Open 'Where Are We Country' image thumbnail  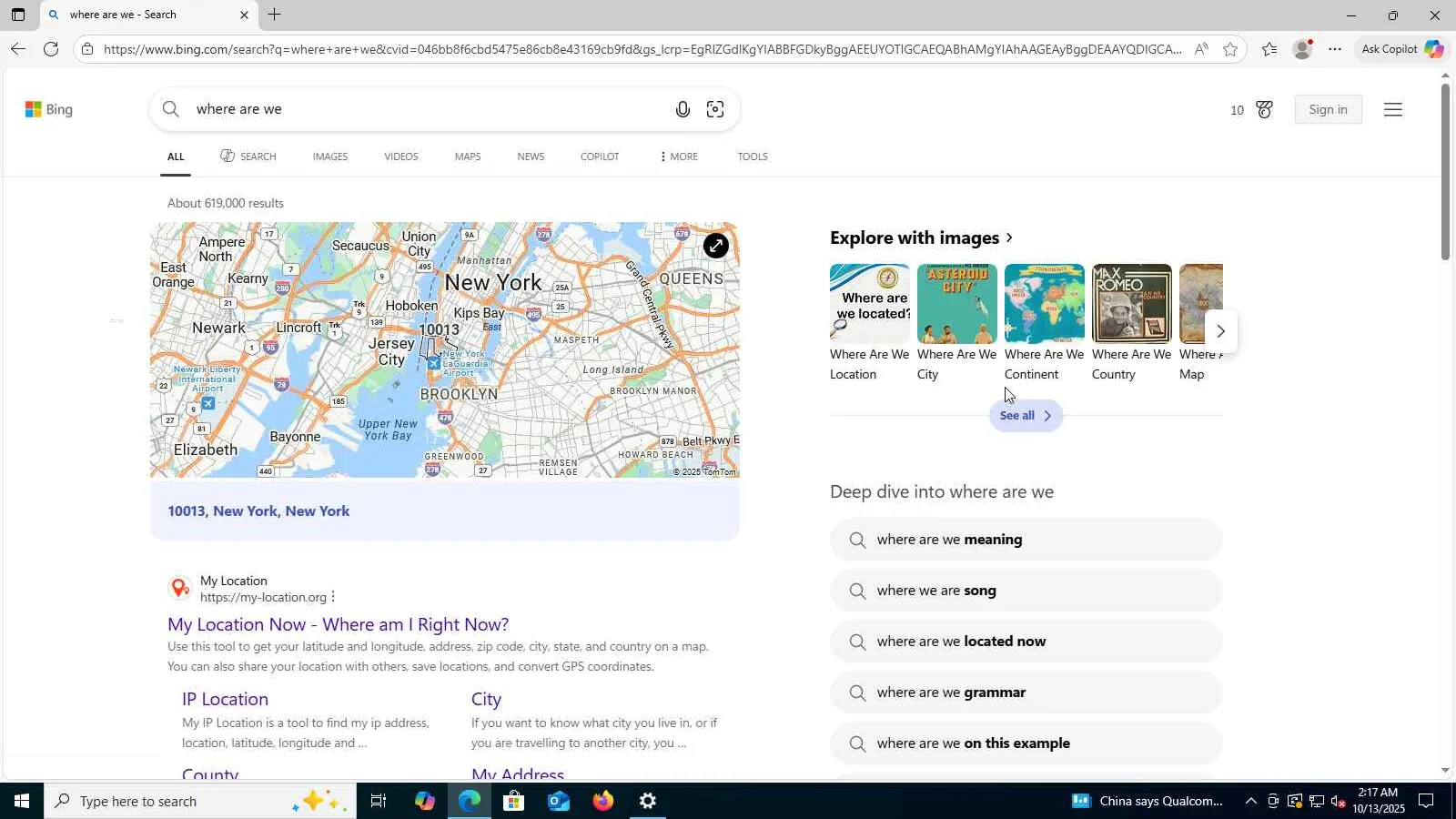coord(1131,304)
